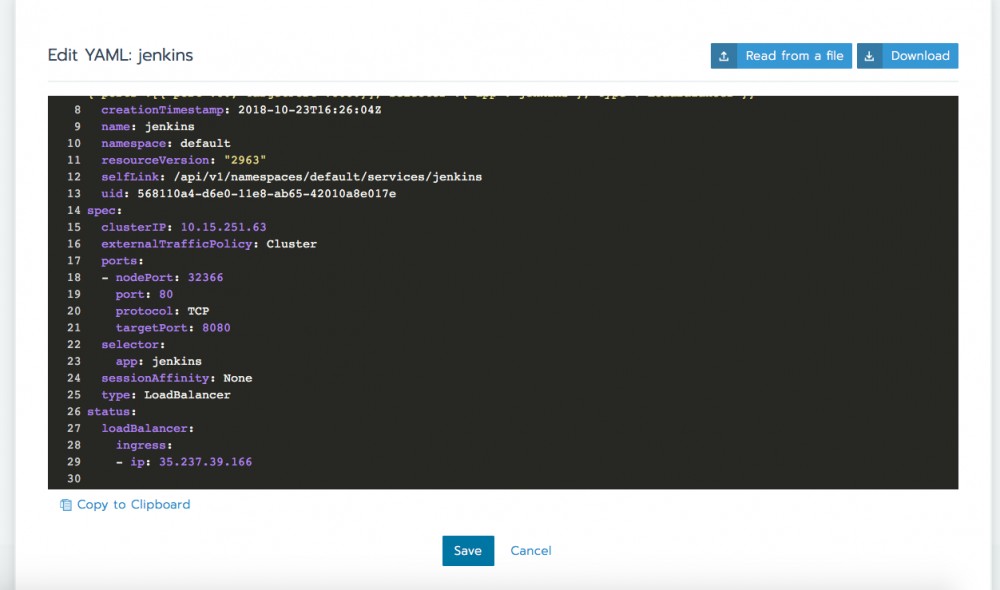The image size is (1000, 590).
Task: Click the upload icon on Read from a file
Action: coord(724,55)
